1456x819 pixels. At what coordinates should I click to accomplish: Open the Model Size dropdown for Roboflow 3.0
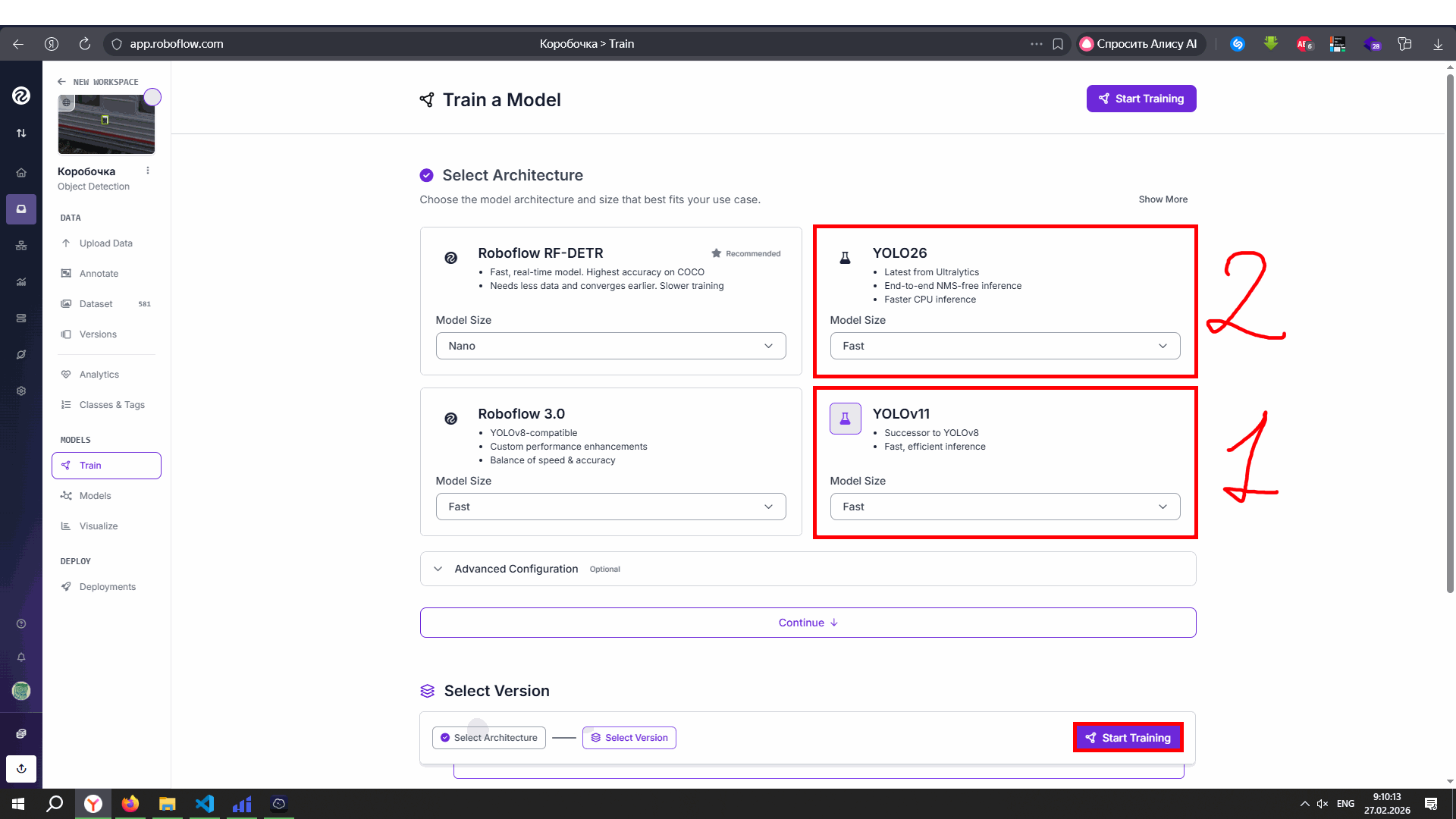point(610,507)
